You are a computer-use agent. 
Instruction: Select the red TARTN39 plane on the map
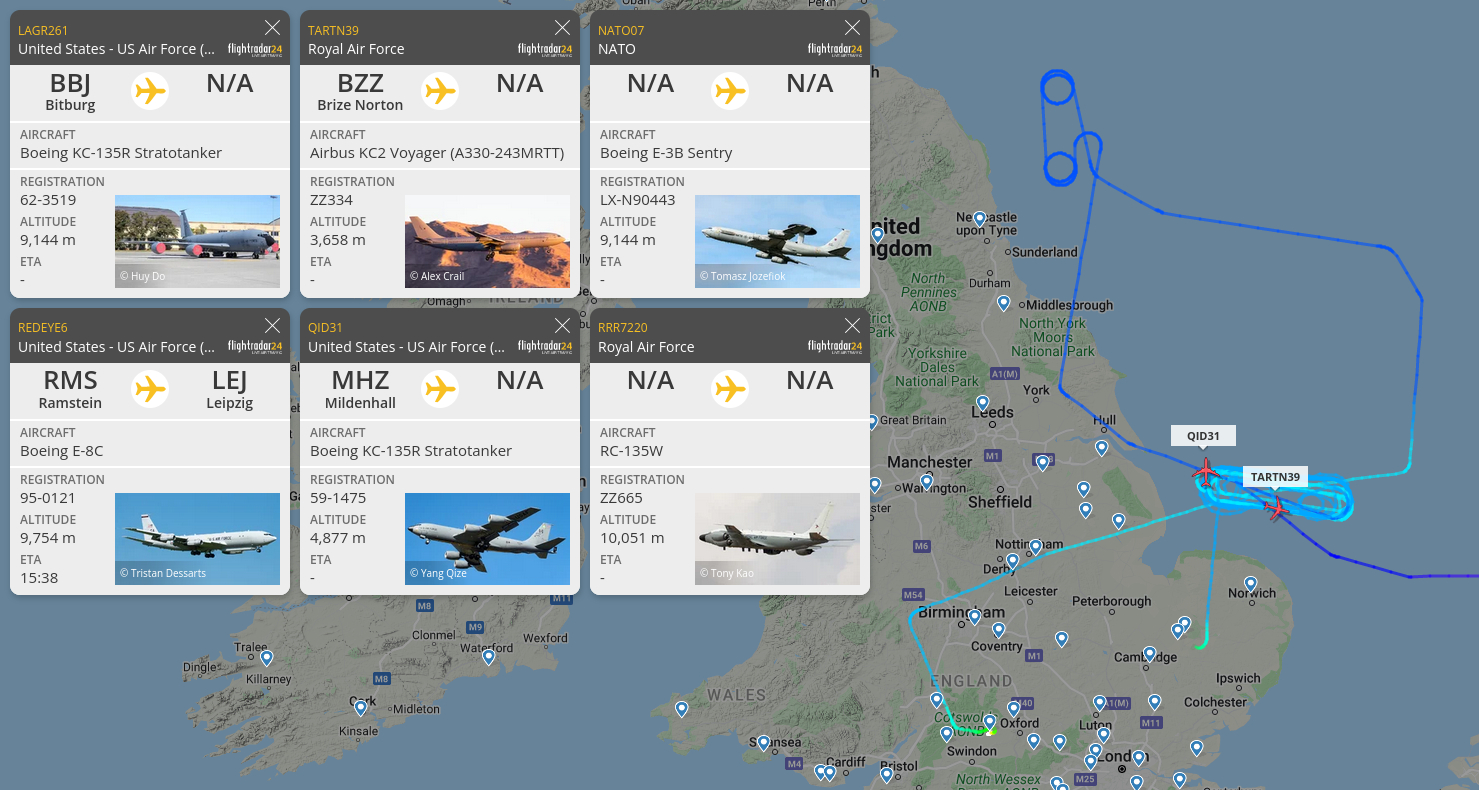1276,509
